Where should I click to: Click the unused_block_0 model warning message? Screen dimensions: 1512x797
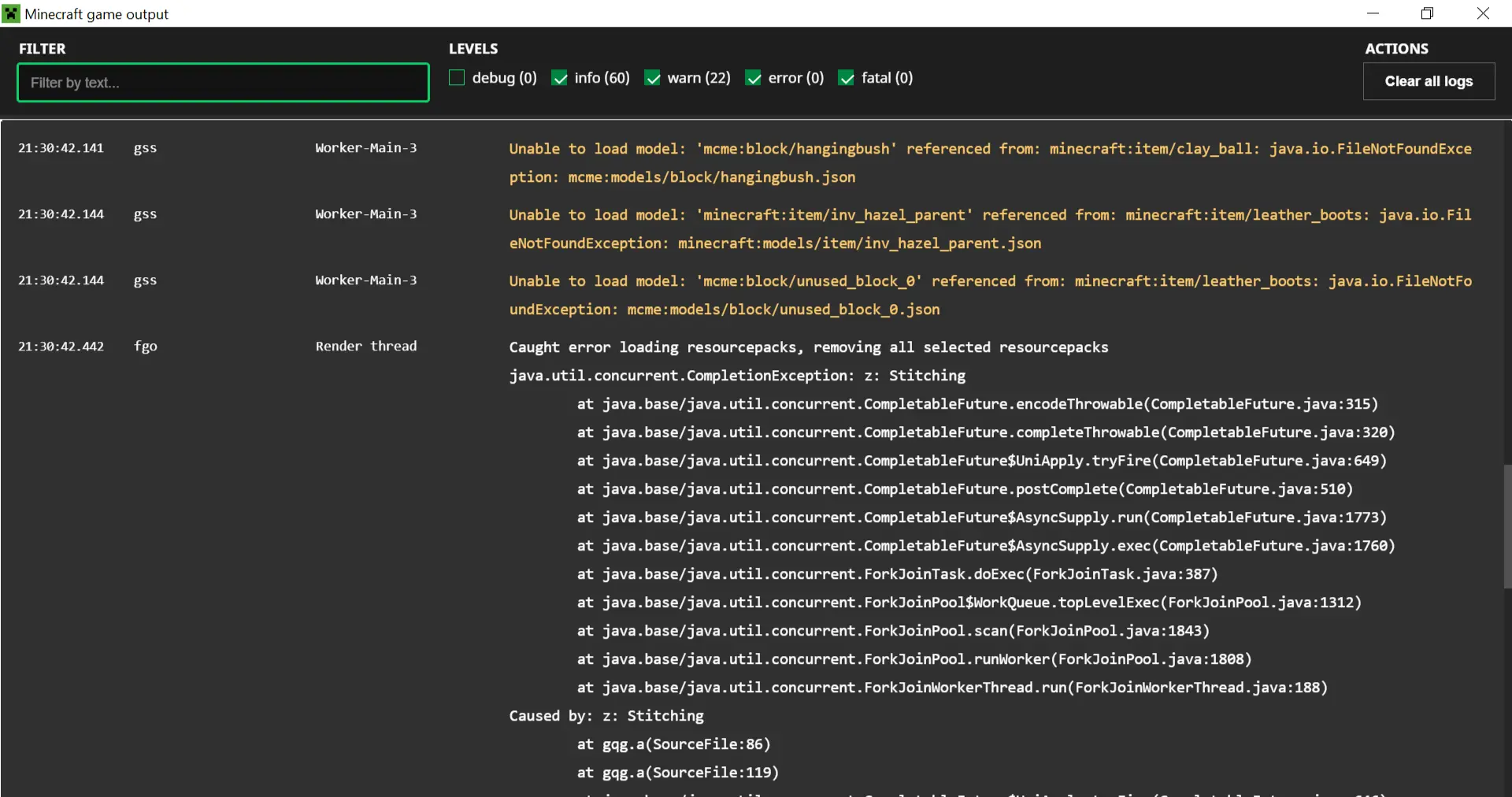click(990, 295)
